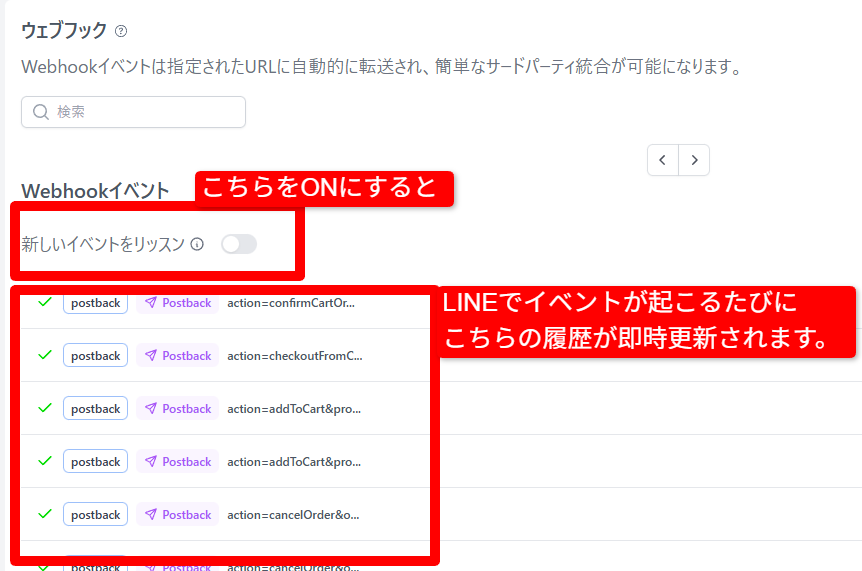Go to previous page with left chevron
The width and height of the screenshot is (862, 571).
(x=663, y=159)
